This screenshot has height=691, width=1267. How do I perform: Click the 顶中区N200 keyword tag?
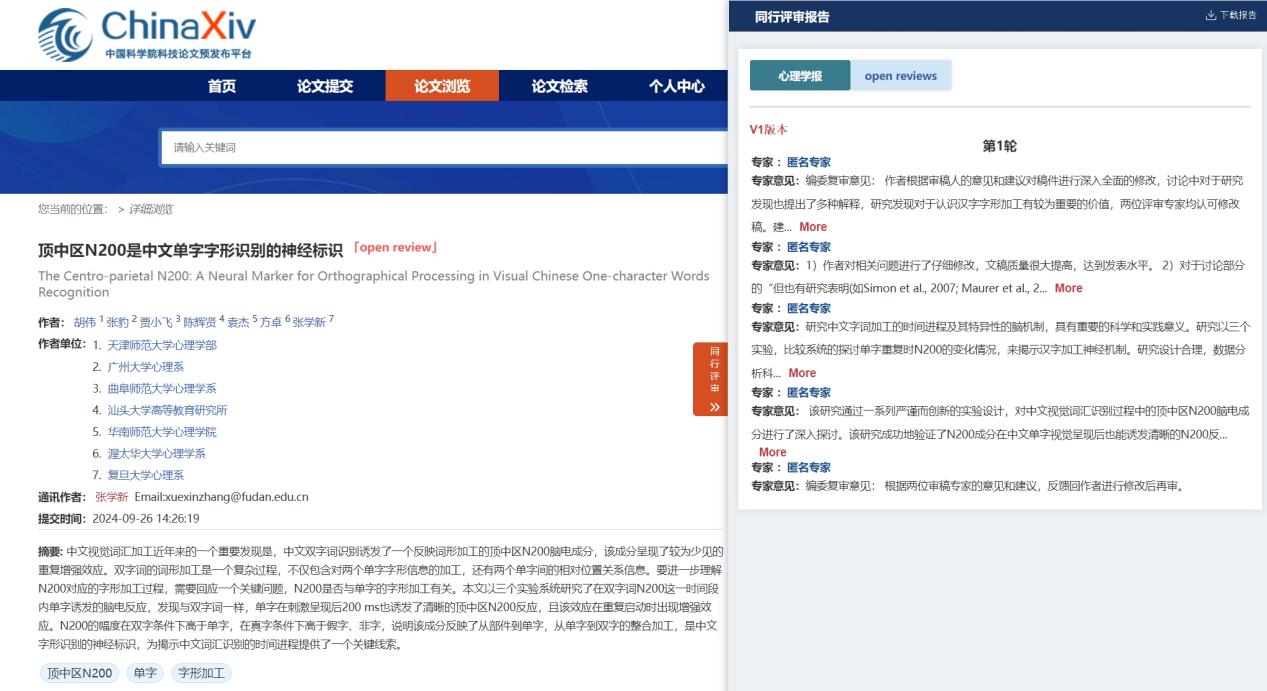pyautogui.click(x=80, y=673)
